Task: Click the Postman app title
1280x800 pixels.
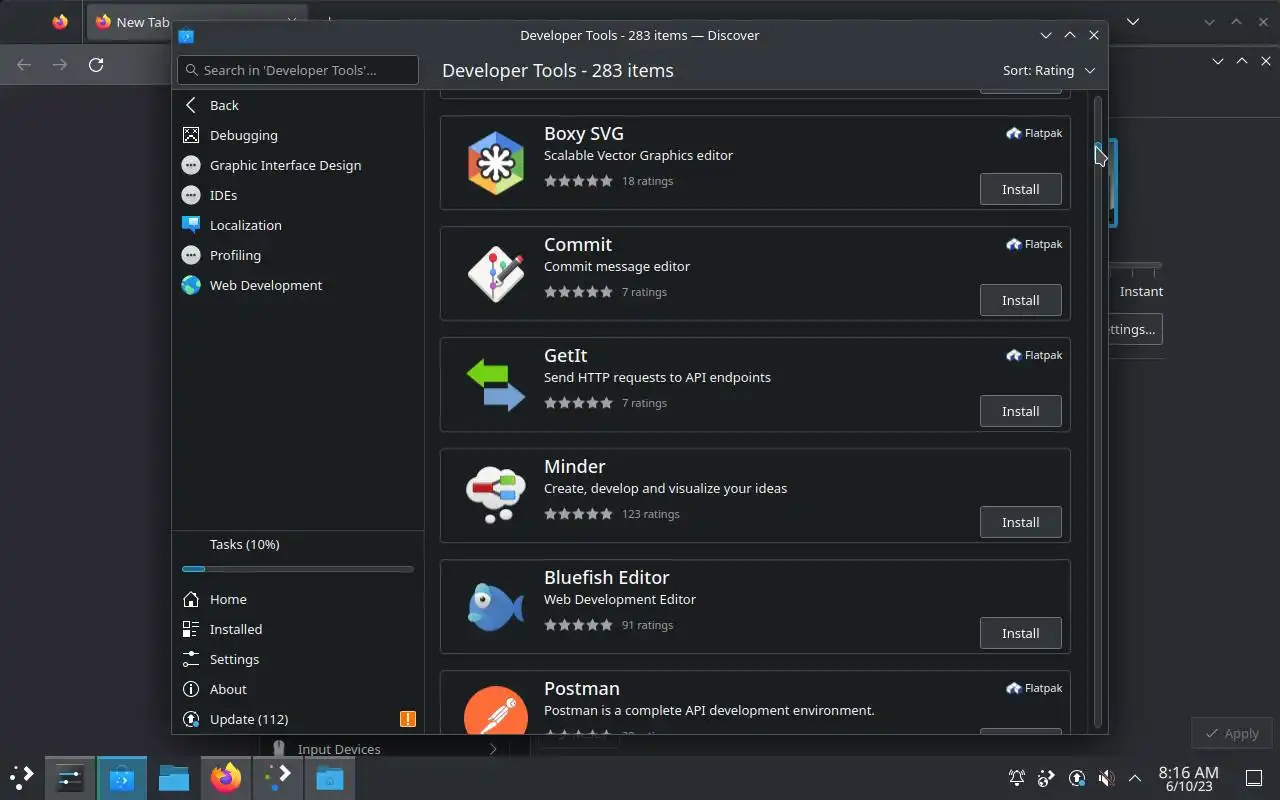Action: 582,688
